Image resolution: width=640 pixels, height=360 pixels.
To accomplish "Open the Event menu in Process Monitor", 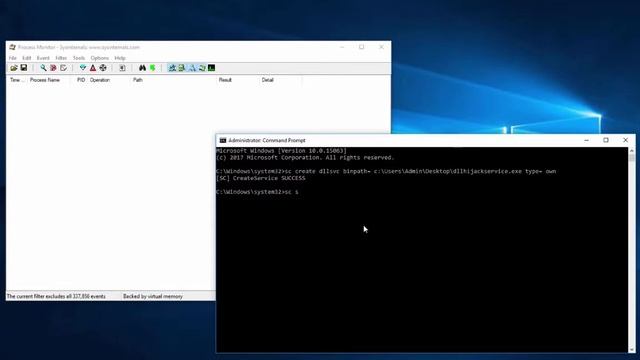I will click(43, 58).
